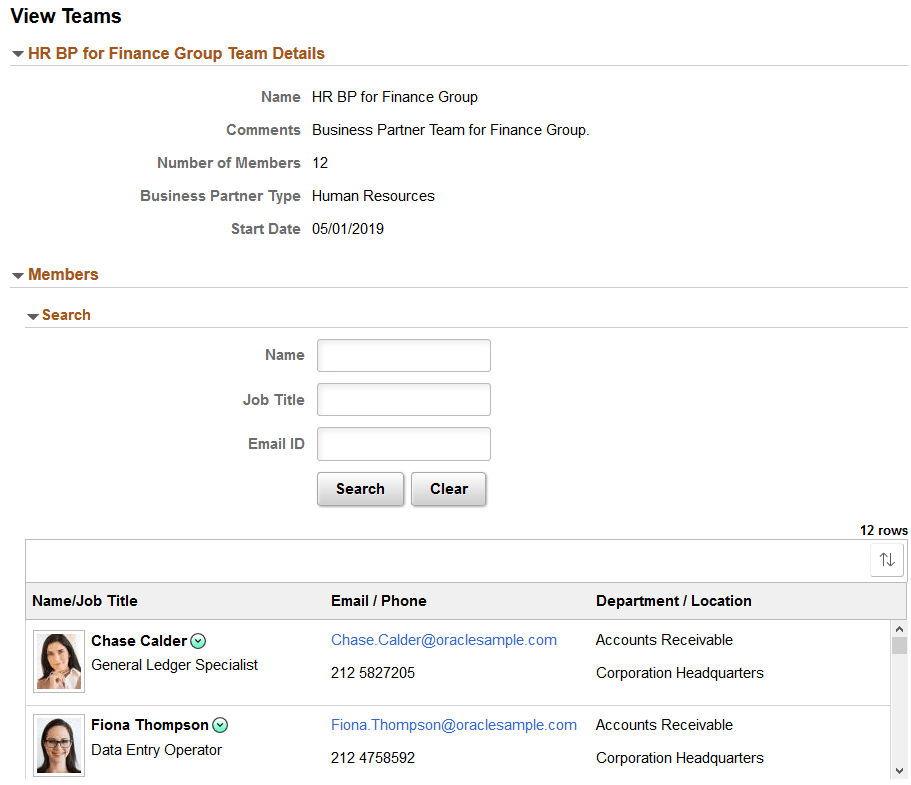The image size is (911, 785).
Task: Select the Email / Phone column header
Action: tap(377, 601)
